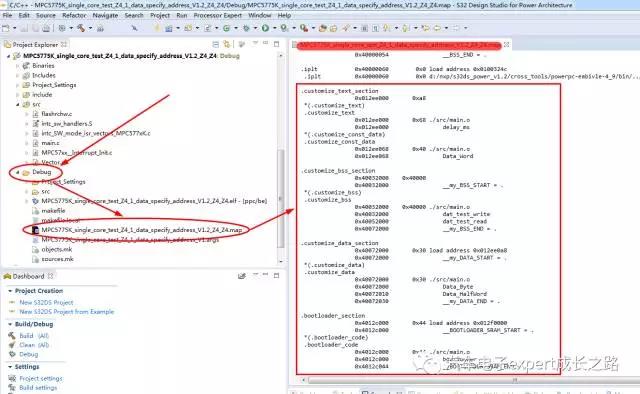640x394 pixels.
Task: Click the Debug bug toolbar icon
Action: pyautogui.click(x=247, y=28)
